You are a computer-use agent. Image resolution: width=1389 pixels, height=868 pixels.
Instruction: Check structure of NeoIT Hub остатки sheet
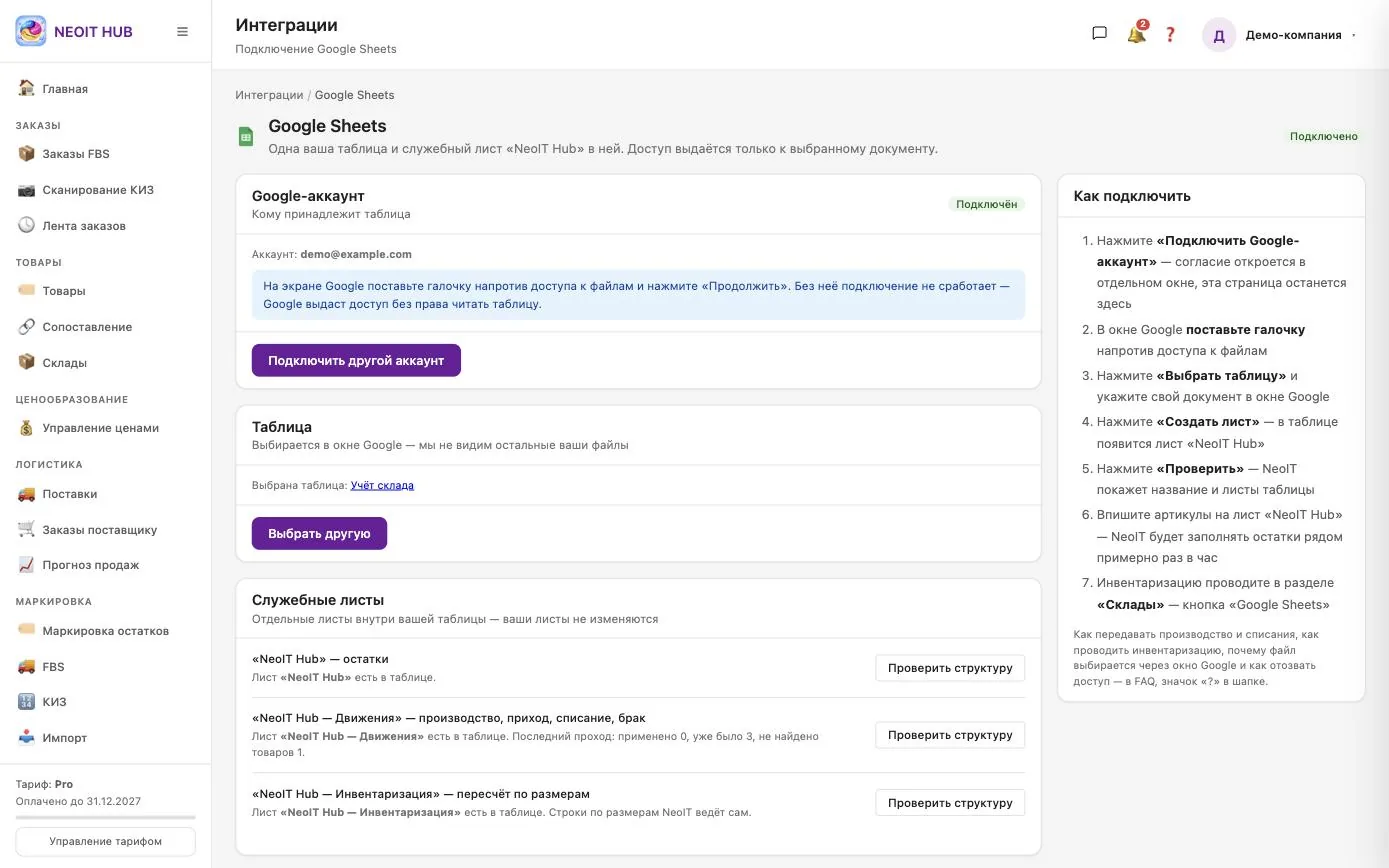[x=950, y=668]
